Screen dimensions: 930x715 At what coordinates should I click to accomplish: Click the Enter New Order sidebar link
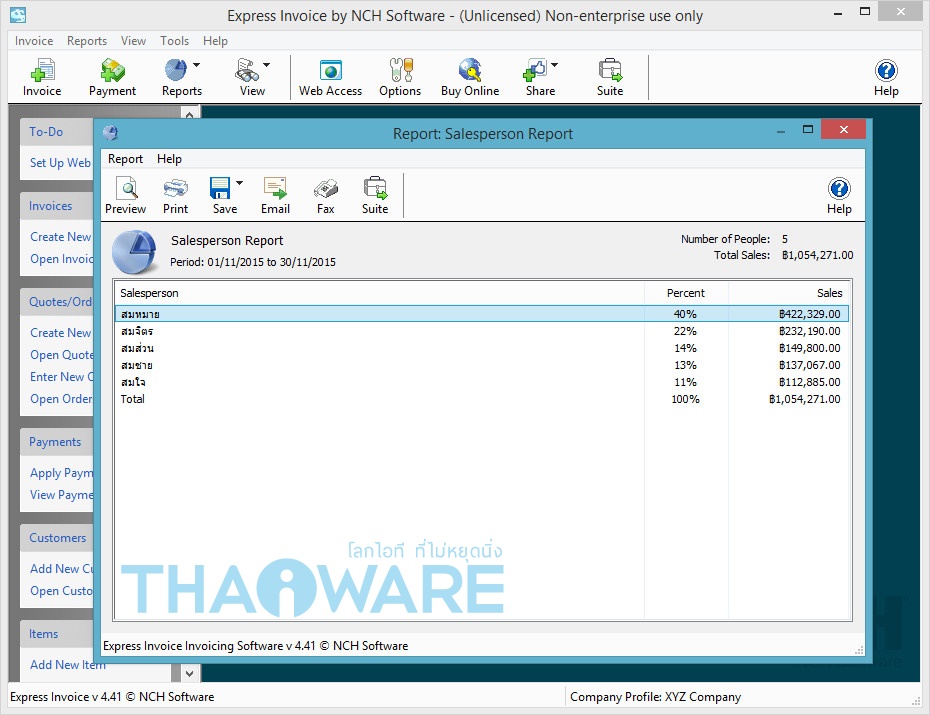62,377
